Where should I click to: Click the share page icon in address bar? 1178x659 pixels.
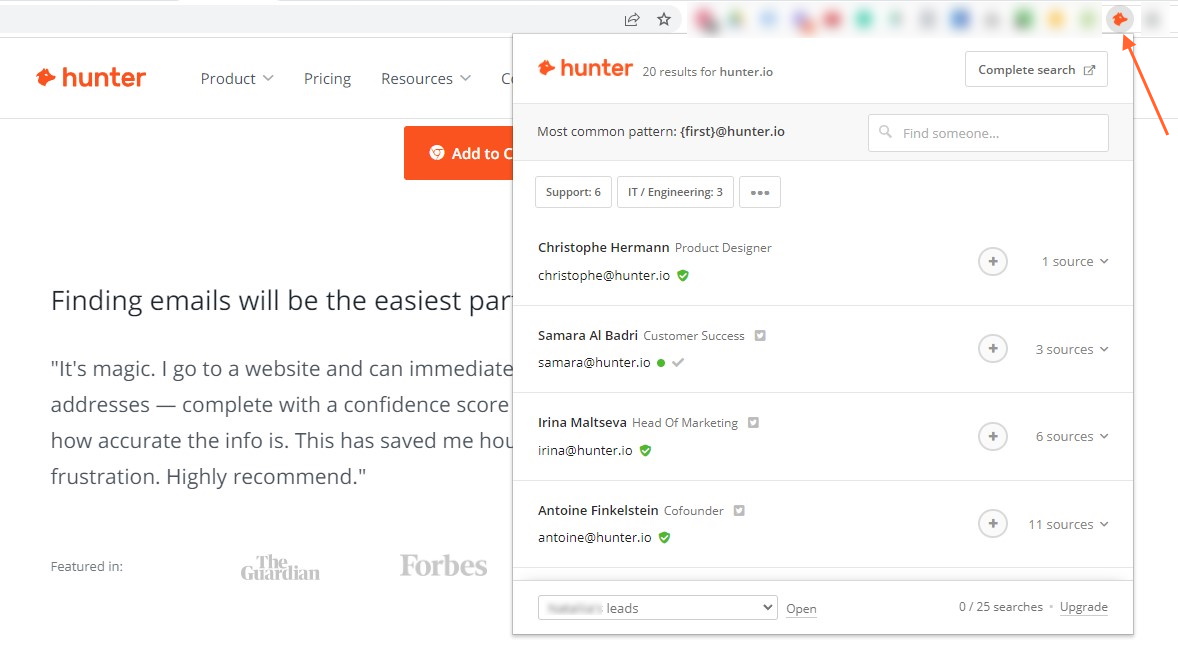pos(632,20)
